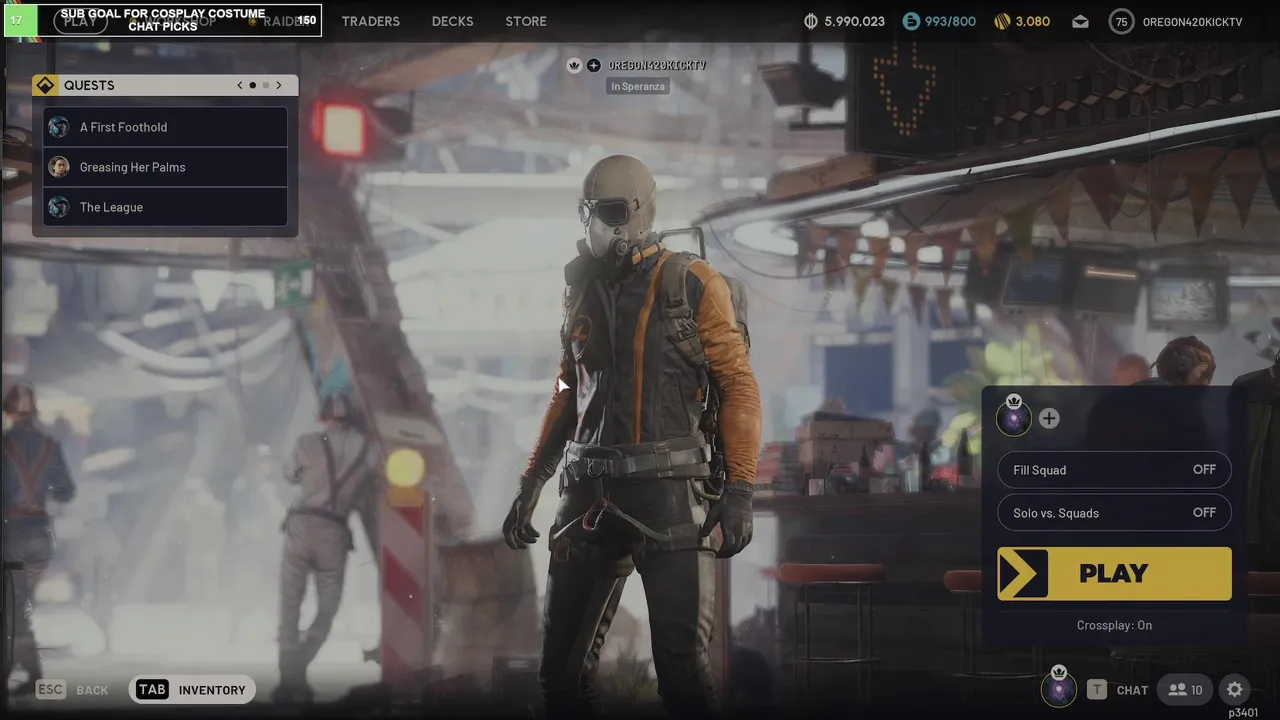1280x720 pixels.
Task: Click the OREGON420KICKTV nameplate above the character
Action: pos(657,65)
